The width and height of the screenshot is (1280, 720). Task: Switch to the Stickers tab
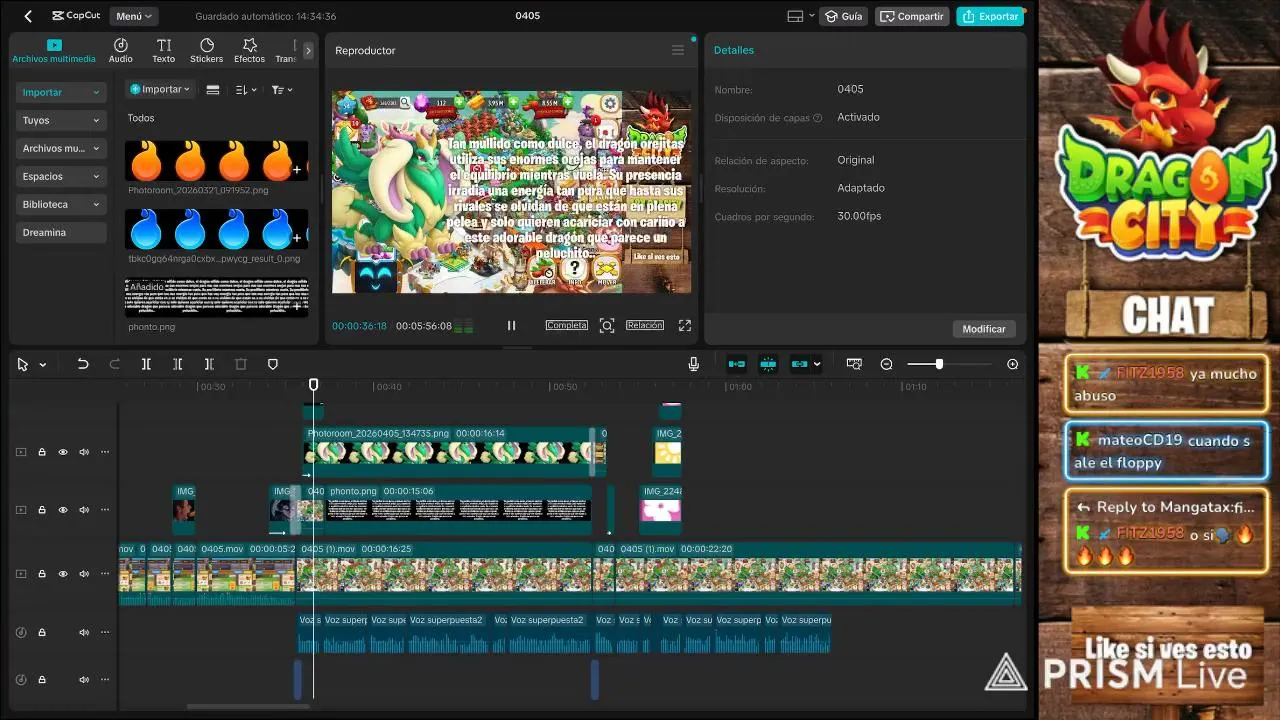[207, 50]
